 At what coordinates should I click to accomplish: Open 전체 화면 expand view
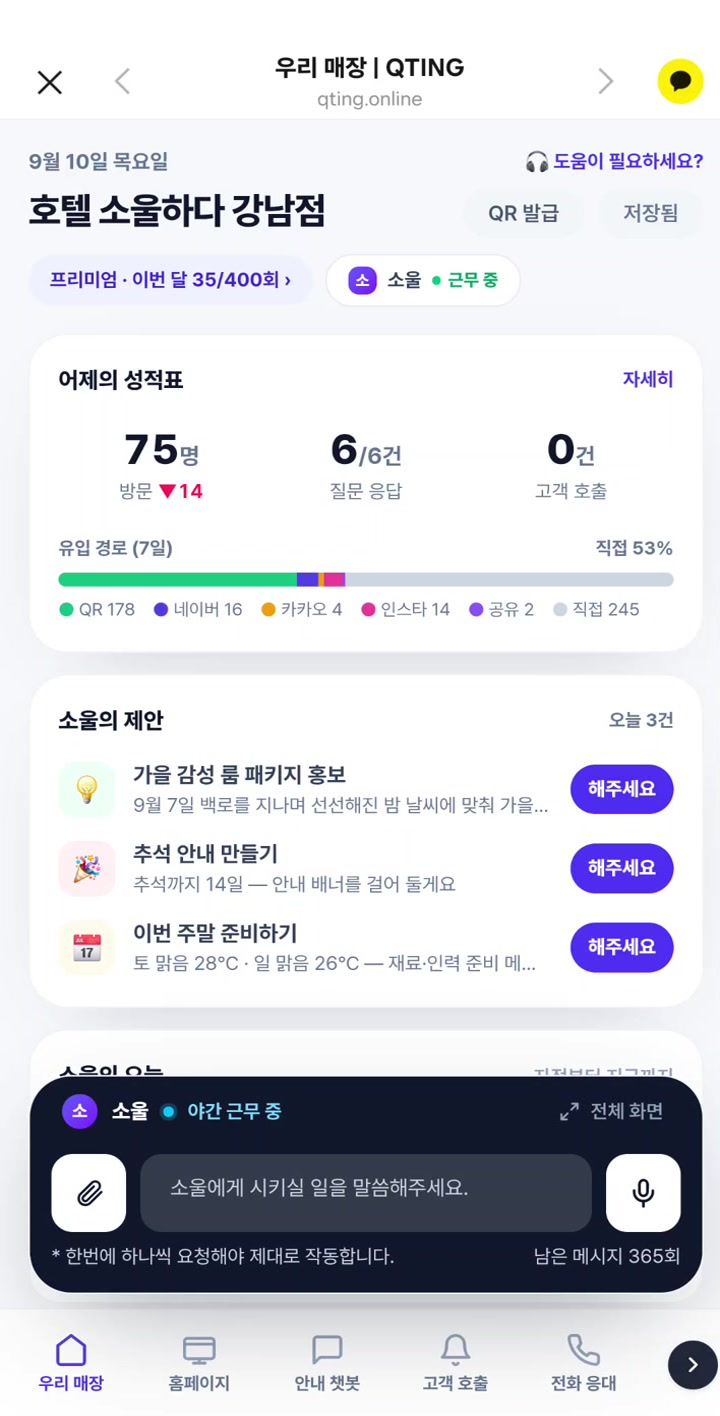611,1111
